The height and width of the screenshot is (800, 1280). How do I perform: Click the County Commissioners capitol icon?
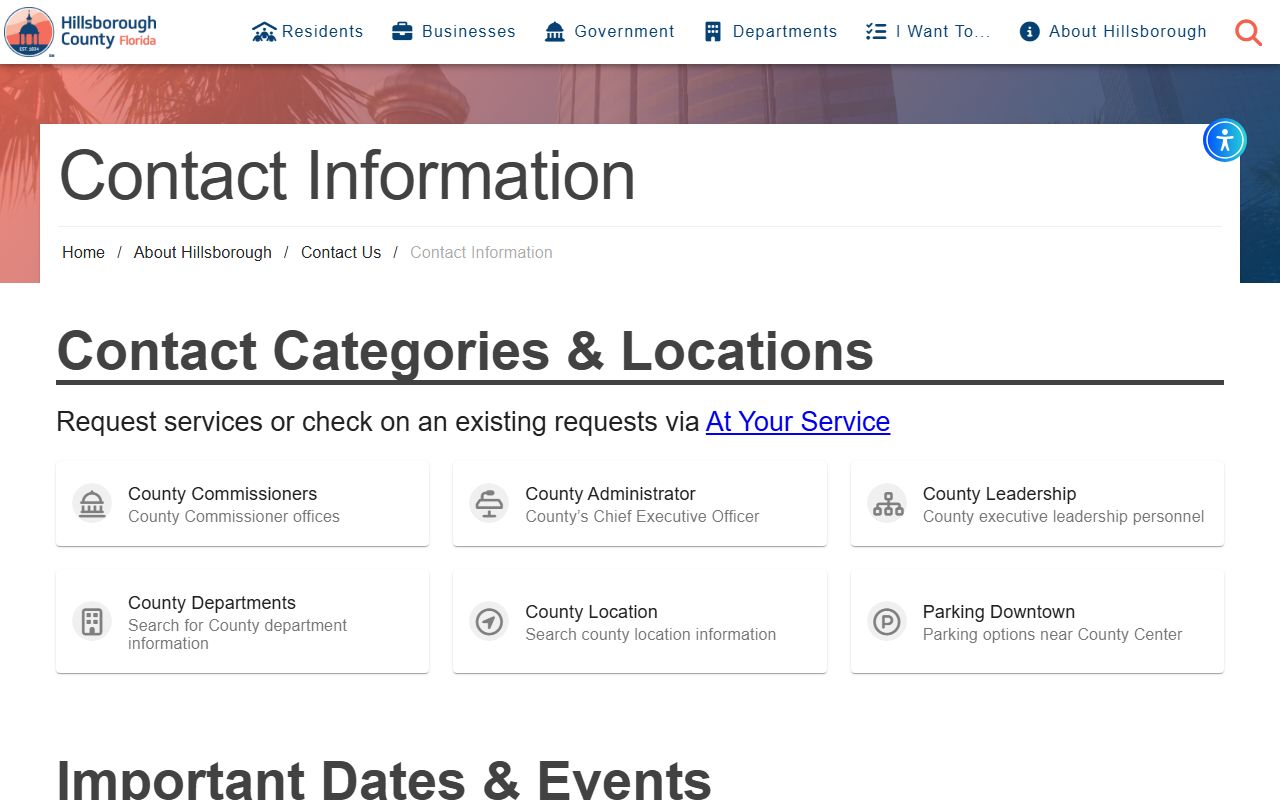point(92,504)
